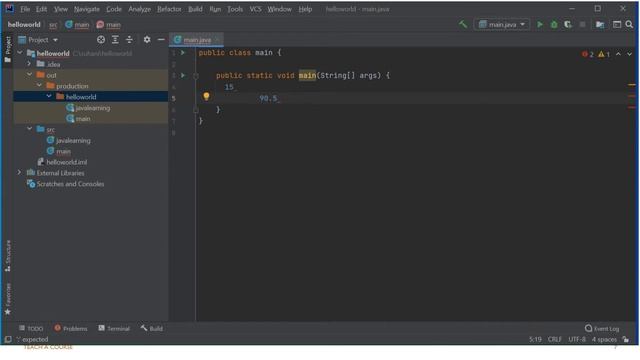Close the main.java editor tab
Viewport: 640px width, 360px height.
pos(217,40)
